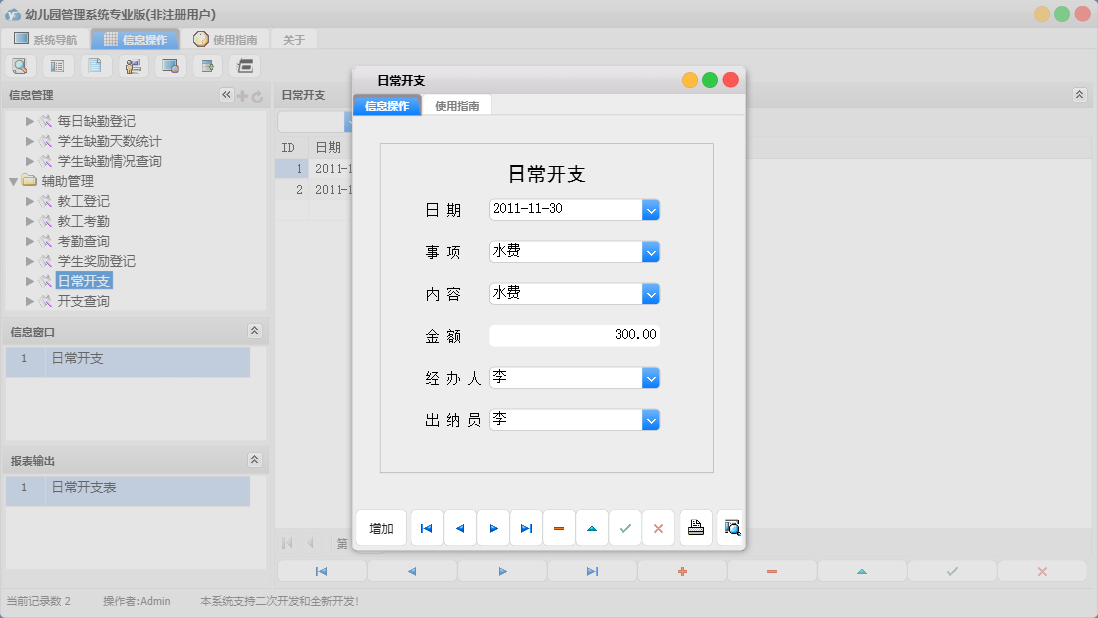The height and width of the screenshot is (618, 1098).
Task: Click the display settings toolbar icon
Action: point(169,65)
